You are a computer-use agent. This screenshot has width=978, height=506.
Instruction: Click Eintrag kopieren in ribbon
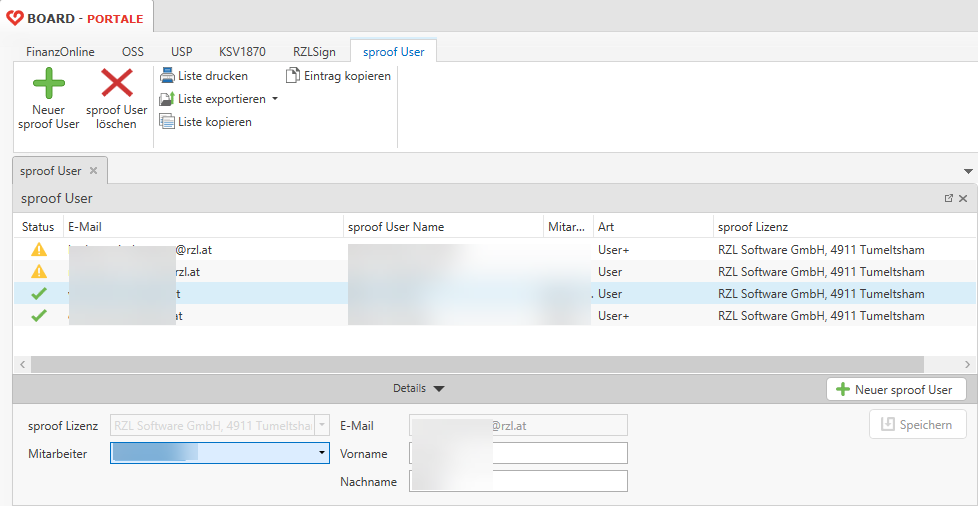[x=338, y=76]
